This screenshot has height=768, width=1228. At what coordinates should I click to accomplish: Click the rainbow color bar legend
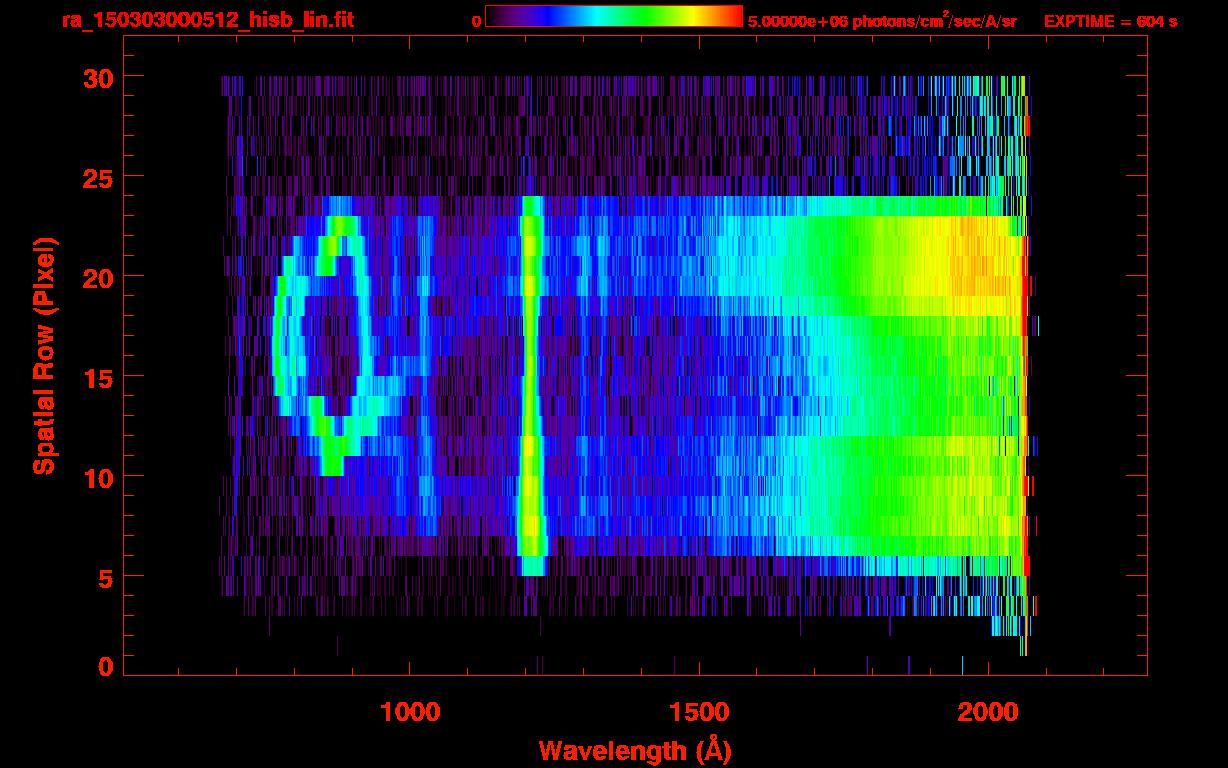click(x=614, y=16)
